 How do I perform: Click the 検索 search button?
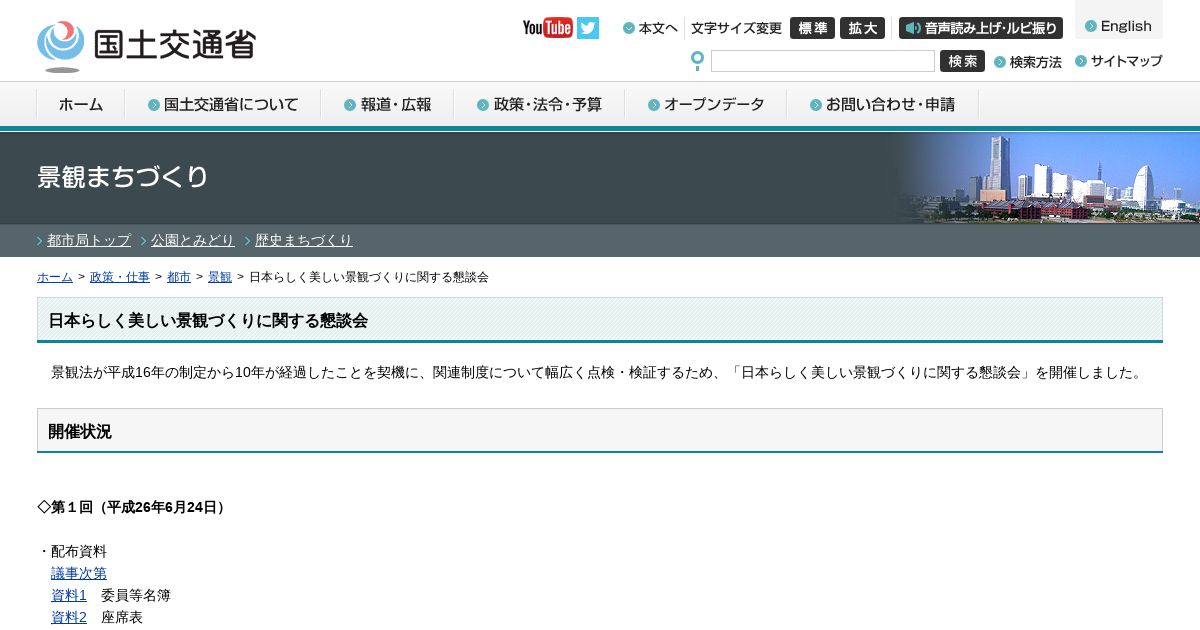[962, 61]
